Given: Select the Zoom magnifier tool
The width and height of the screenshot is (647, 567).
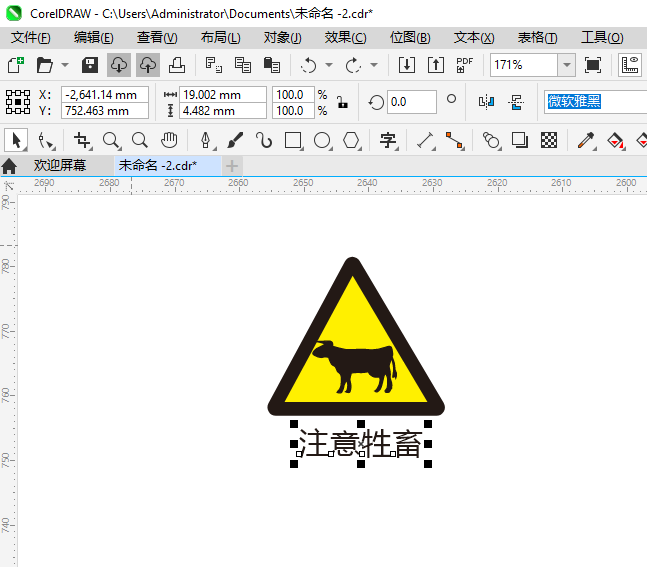Looking at the screenshot, I should (111, 140).
